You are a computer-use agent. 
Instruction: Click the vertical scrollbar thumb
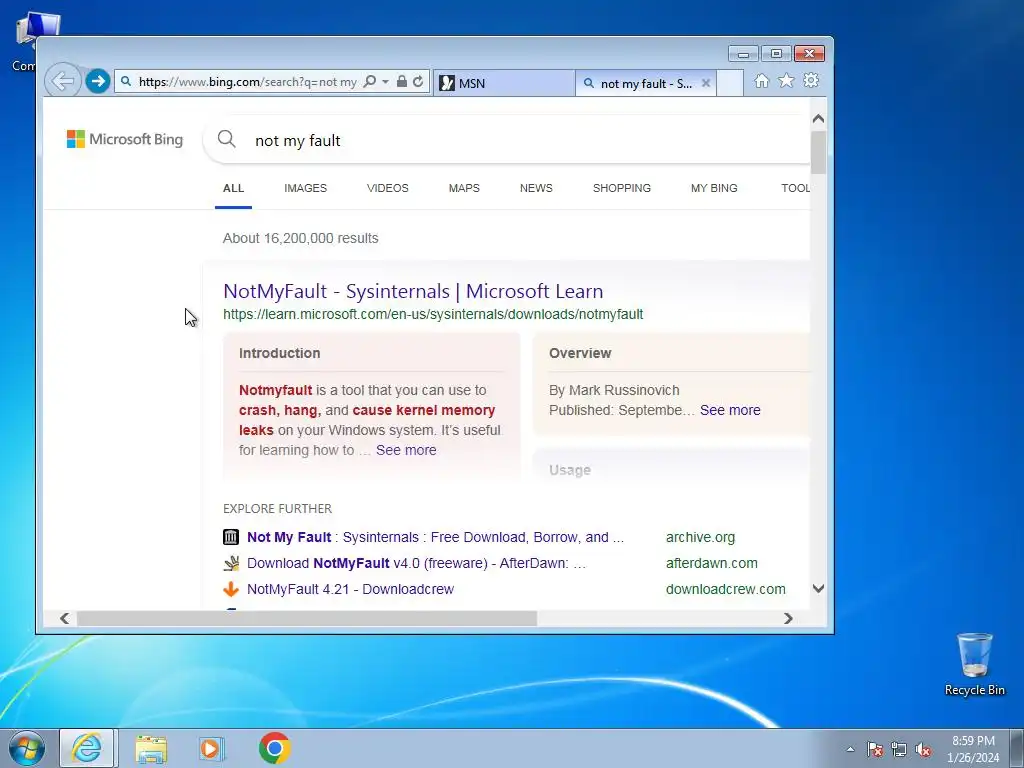pyautogui.click(x=818, y=152)
